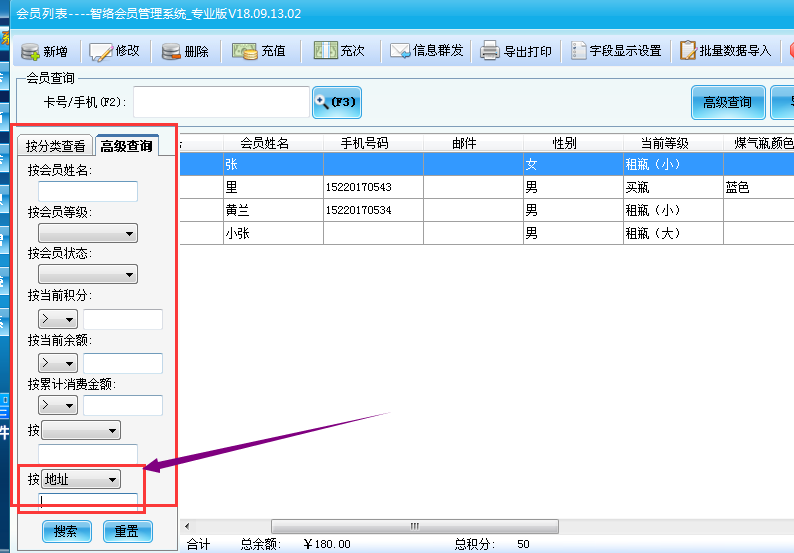794x553 pixels.
Task: Click the 批量数据导入 batch import icon
Action: tap(688, 51)
